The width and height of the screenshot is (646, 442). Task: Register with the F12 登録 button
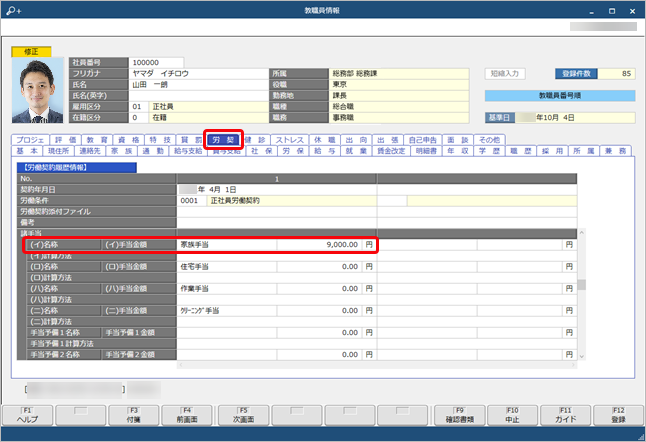click(x=619, y=416)
